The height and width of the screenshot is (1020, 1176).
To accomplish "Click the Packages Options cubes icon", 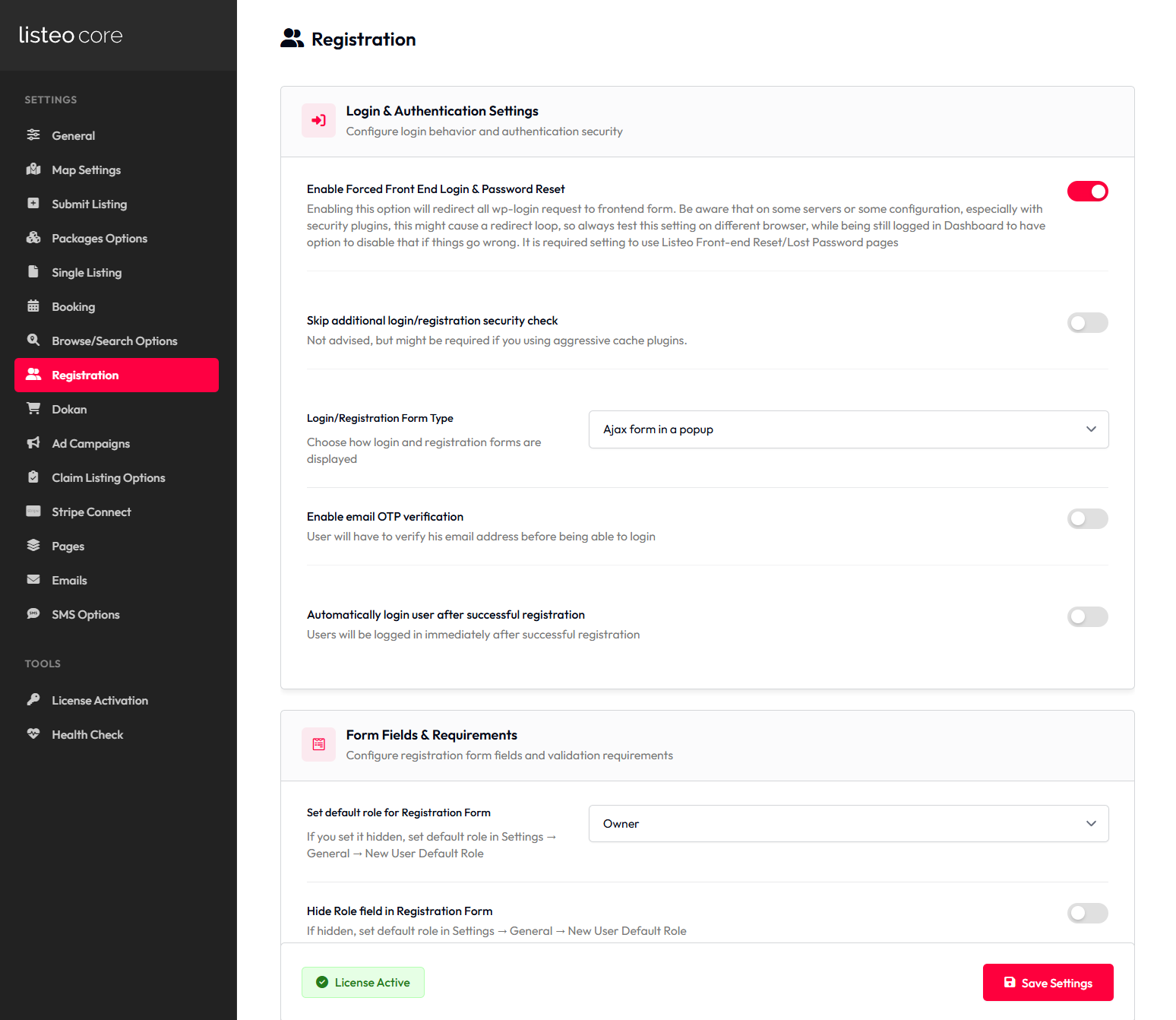I will (33, 238).
